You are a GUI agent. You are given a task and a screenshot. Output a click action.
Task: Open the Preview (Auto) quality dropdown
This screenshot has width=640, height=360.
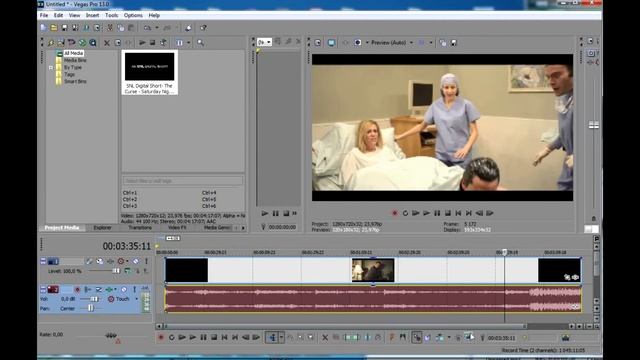point(411,42)
